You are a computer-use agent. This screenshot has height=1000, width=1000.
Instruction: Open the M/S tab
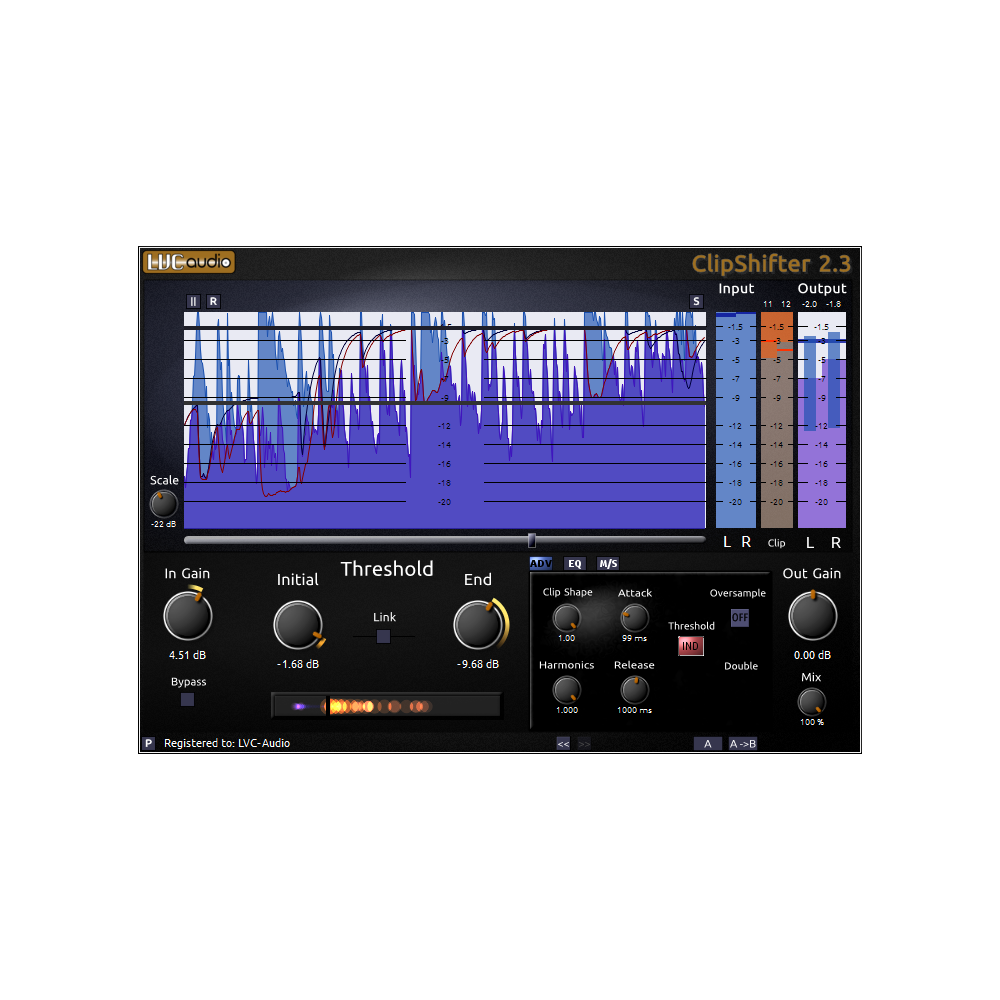(x=607, y=563)
